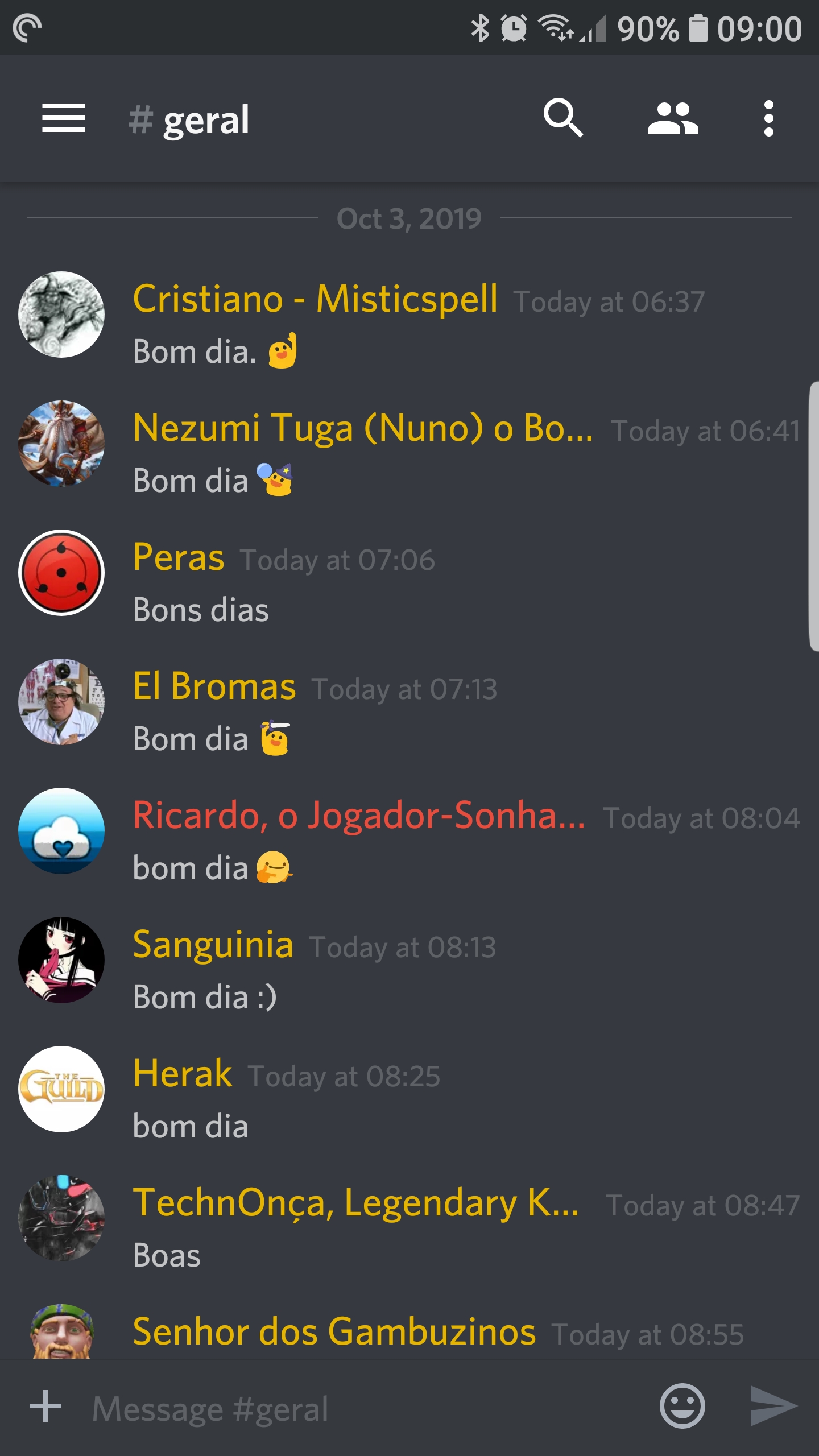819x1456 pixels.
Task: Open the emoji picker smiley icon
Action: pyautogui.click(x=682, y=1405)
